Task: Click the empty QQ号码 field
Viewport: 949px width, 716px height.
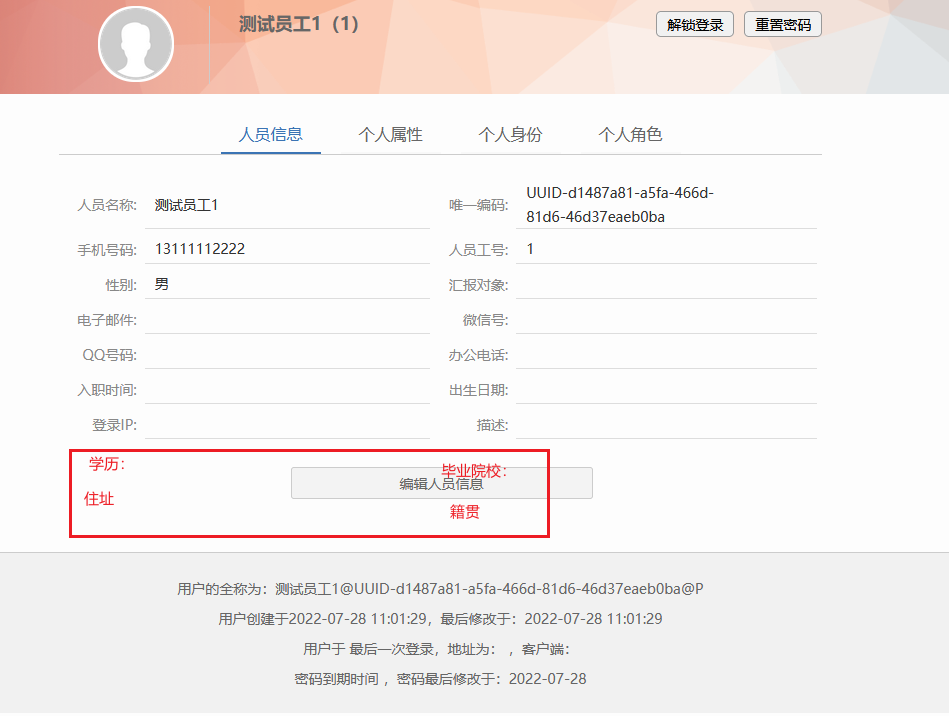Action: 287,354
